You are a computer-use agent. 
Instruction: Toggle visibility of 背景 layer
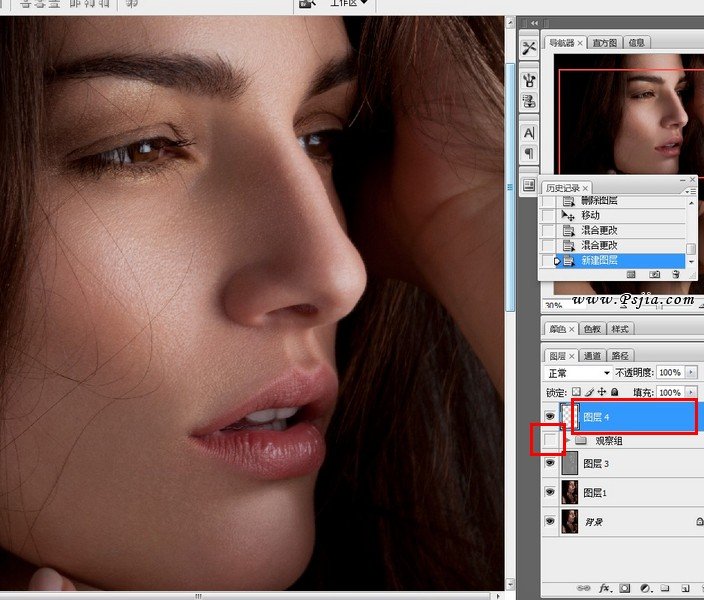550,521
